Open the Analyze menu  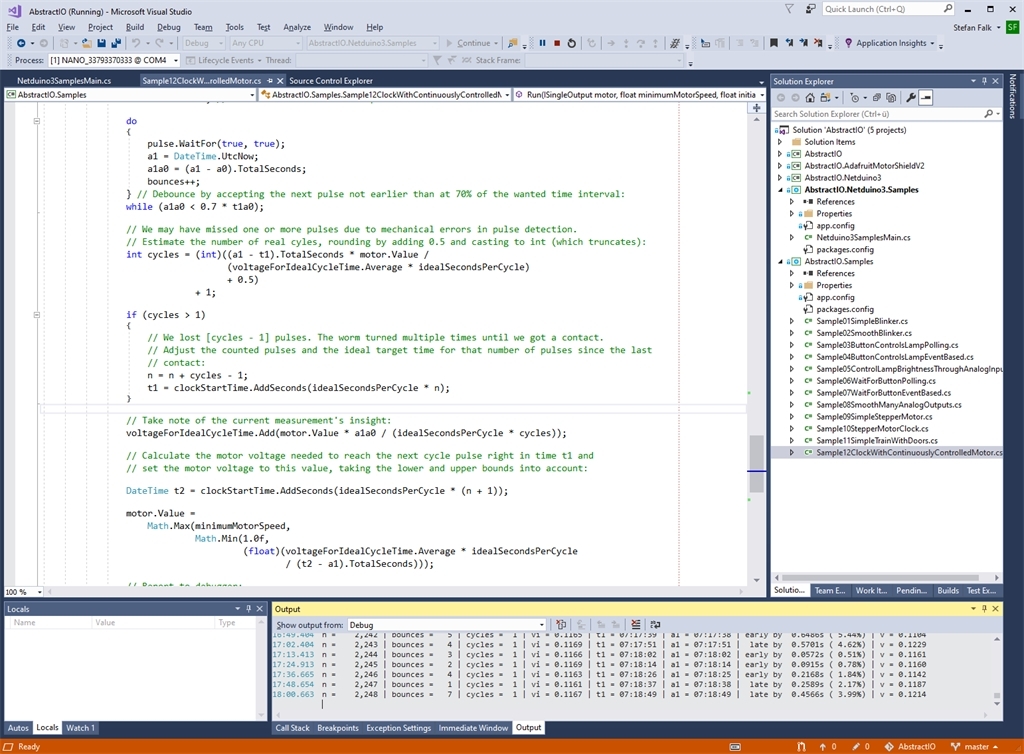tap(297, 27)
